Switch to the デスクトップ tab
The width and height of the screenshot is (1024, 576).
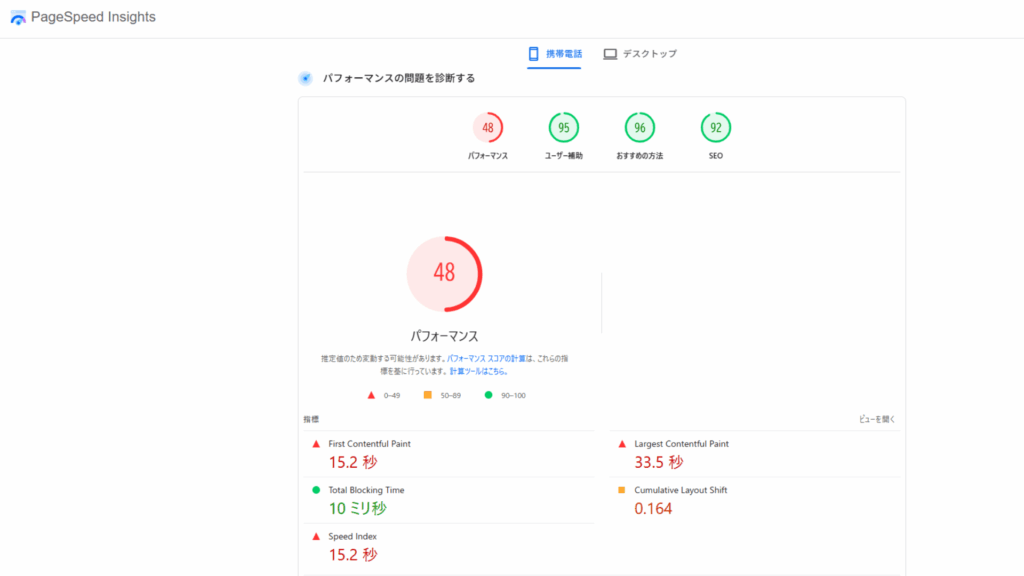coord(640,54)
